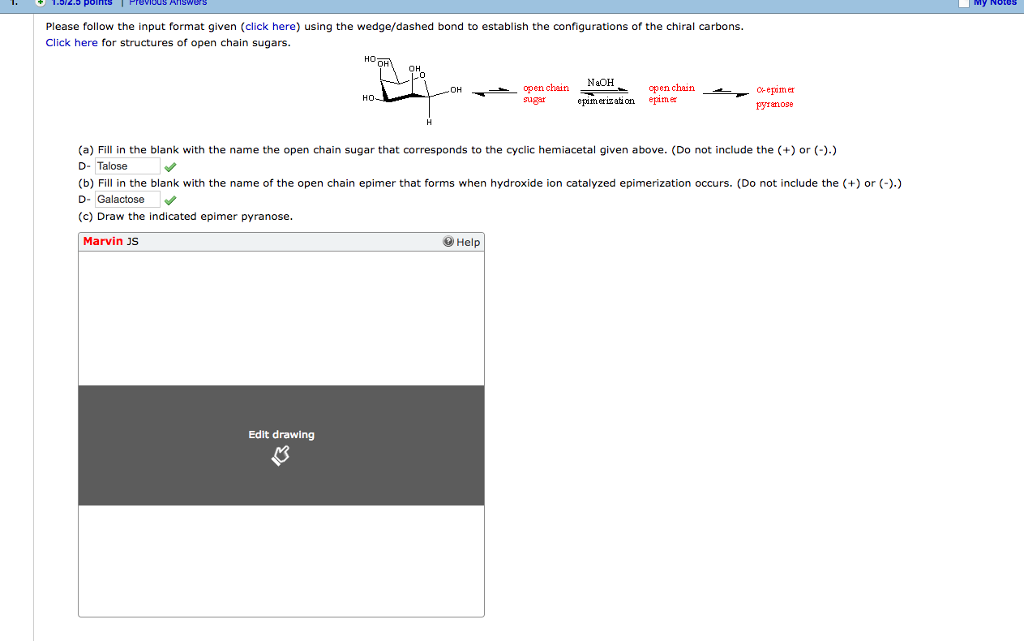Click the NaOH epimerization label

608,90
